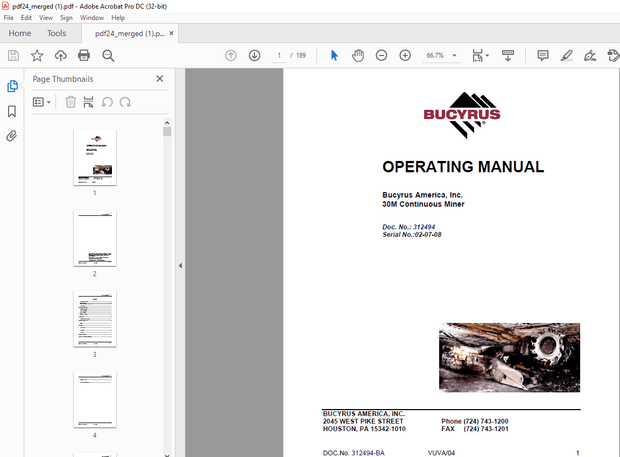Click the read mode keyboard icon
Image resolution: width=620 pixels, height=457 pixels.
click(x=508, y=55)
